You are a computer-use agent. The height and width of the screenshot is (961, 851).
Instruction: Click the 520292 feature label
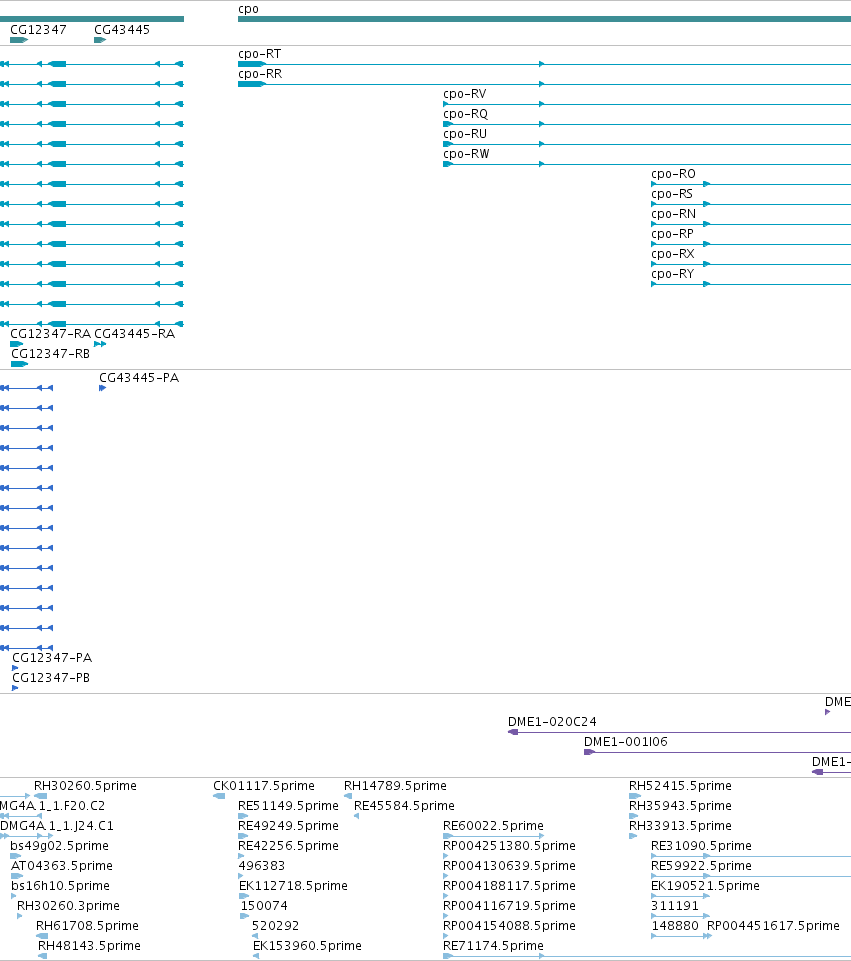coord(275,926)
